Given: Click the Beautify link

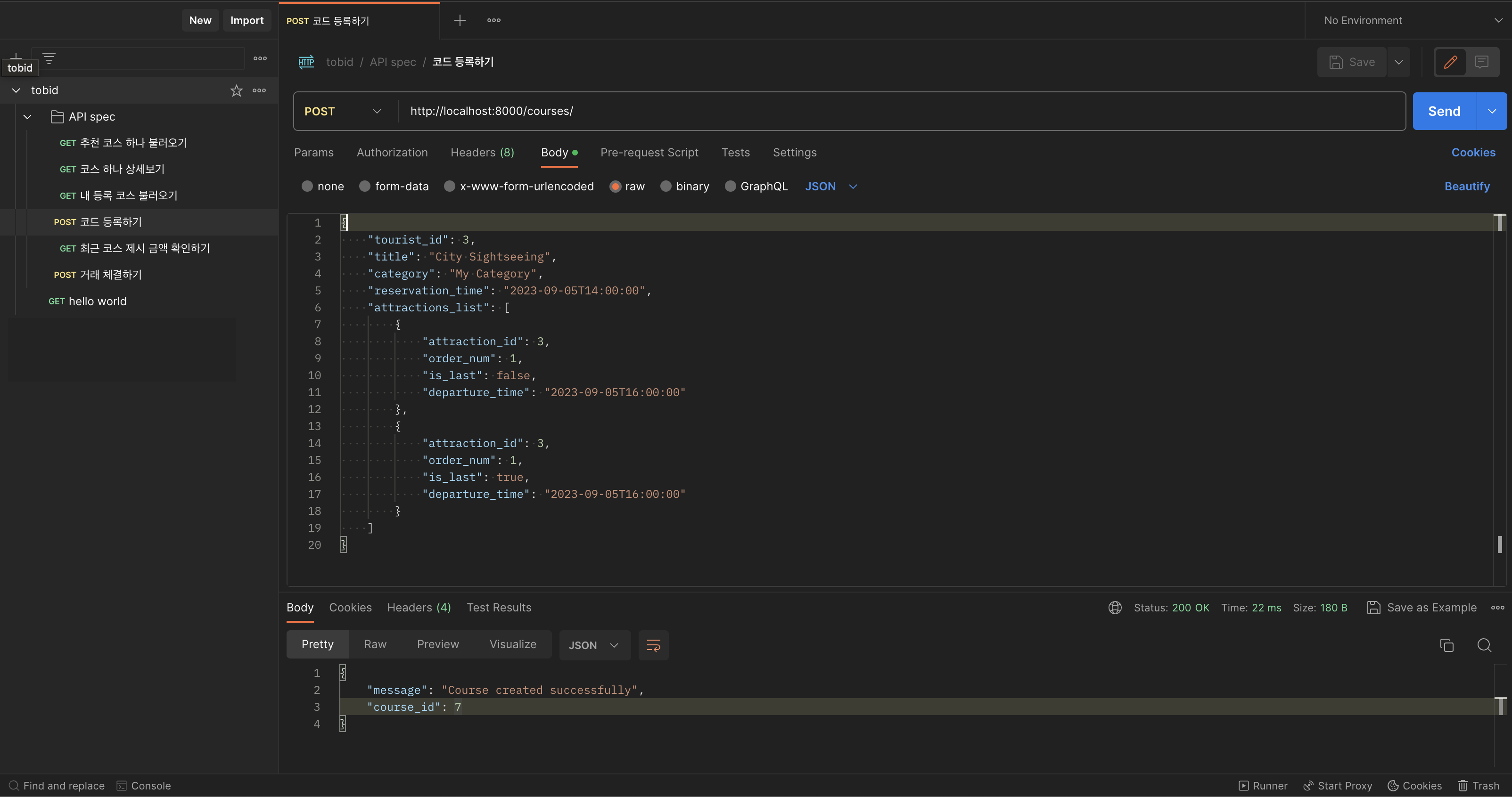Looking at the screenshot, I should [1467, 187].
